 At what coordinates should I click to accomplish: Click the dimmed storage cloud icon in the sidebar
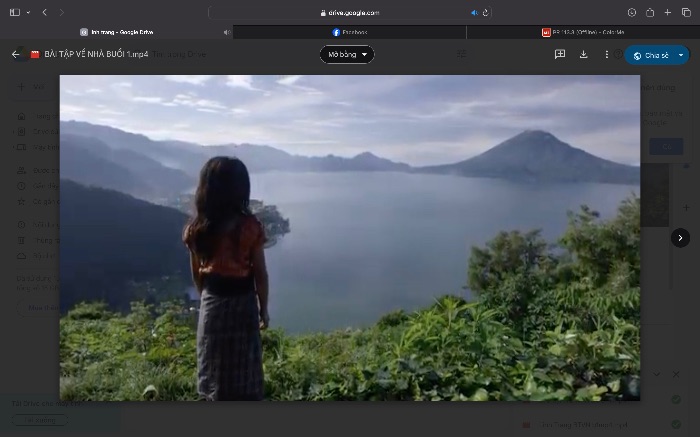tap(21, 256)
